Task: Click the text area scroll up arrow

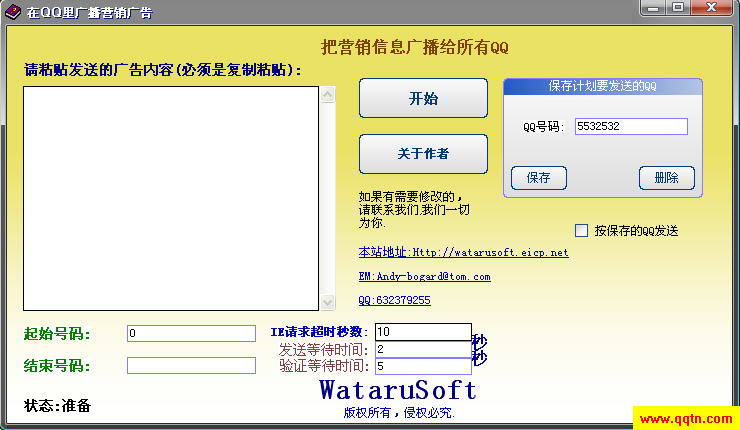Action: (x=327, y=94)
